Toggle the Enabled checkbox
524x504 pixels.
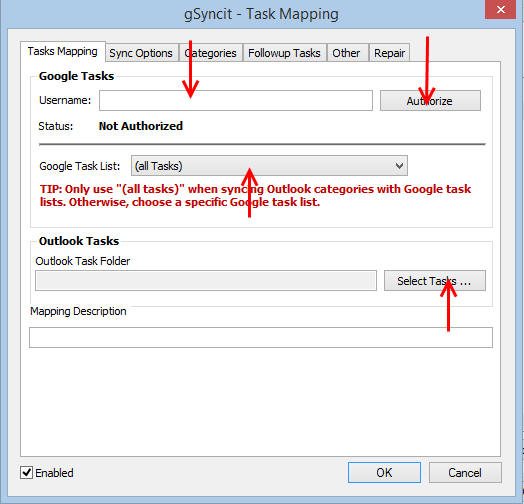coord(26,473)
